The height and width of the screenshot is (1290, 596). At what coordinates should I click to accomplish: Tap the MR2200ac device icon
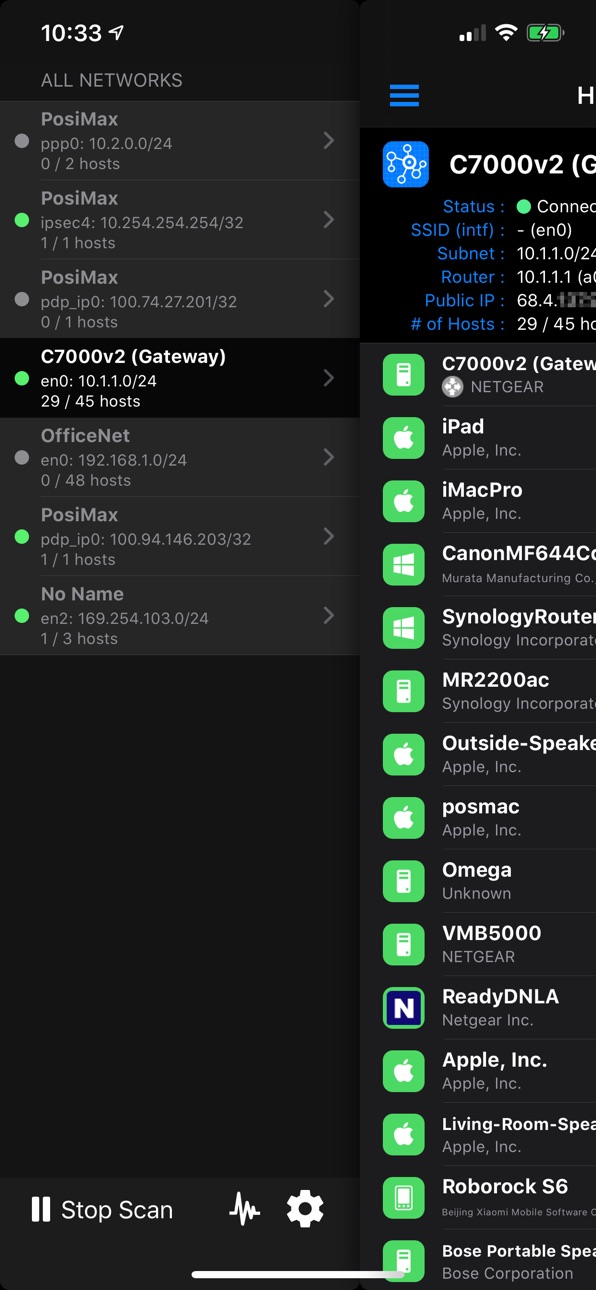pos(404,690)
